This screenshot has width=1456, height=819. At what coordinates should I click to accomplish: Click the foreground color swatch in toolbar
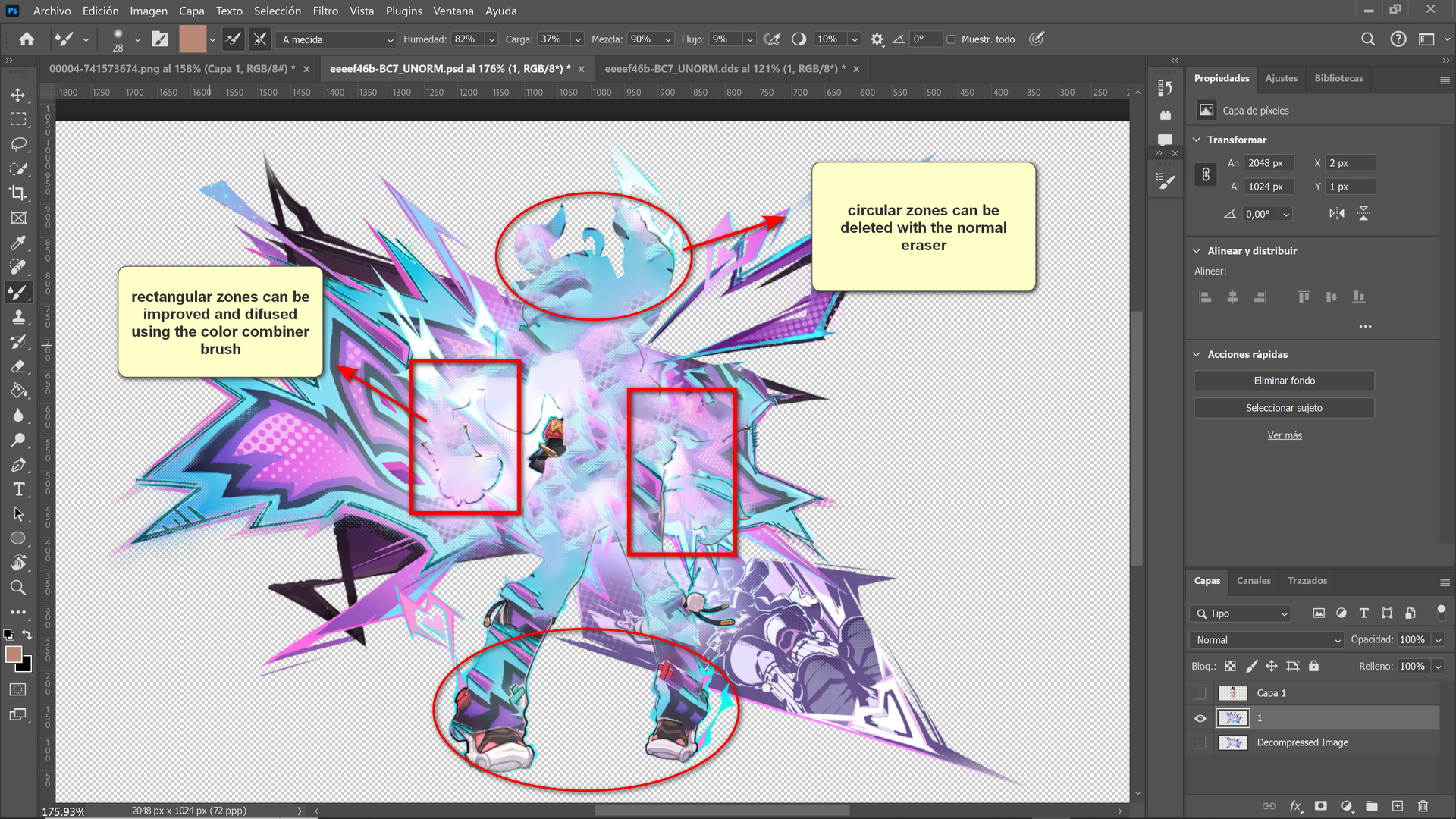(x=13, y=654)
